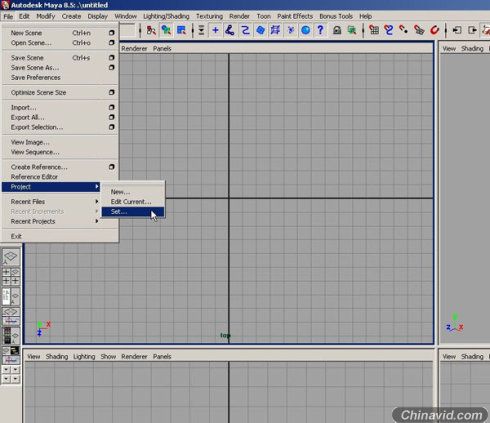The image size is (490, 423).
Task: Open Optimize Scene Size option box
Action: [112, 92]
